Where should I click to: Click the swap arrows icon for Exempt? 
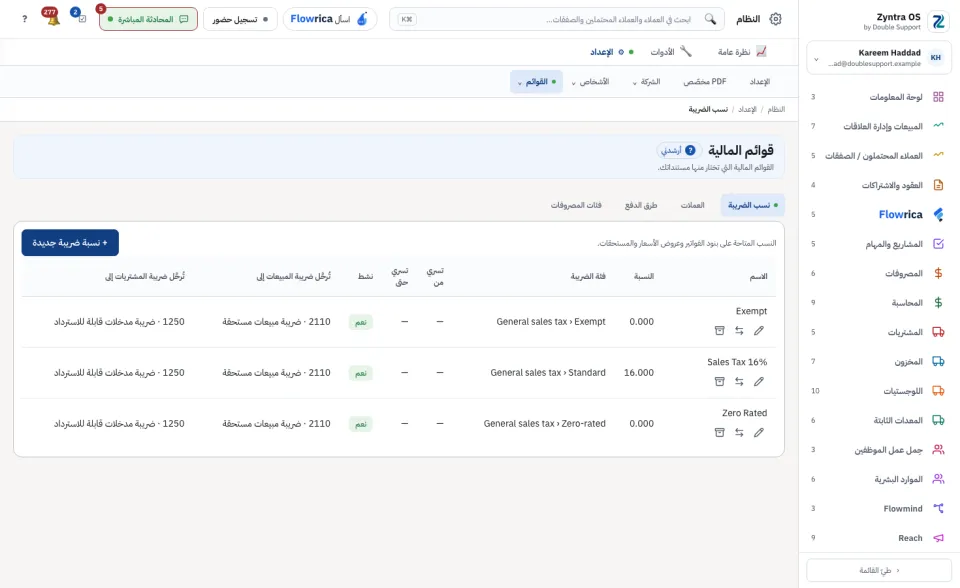[x=739, y=331]
